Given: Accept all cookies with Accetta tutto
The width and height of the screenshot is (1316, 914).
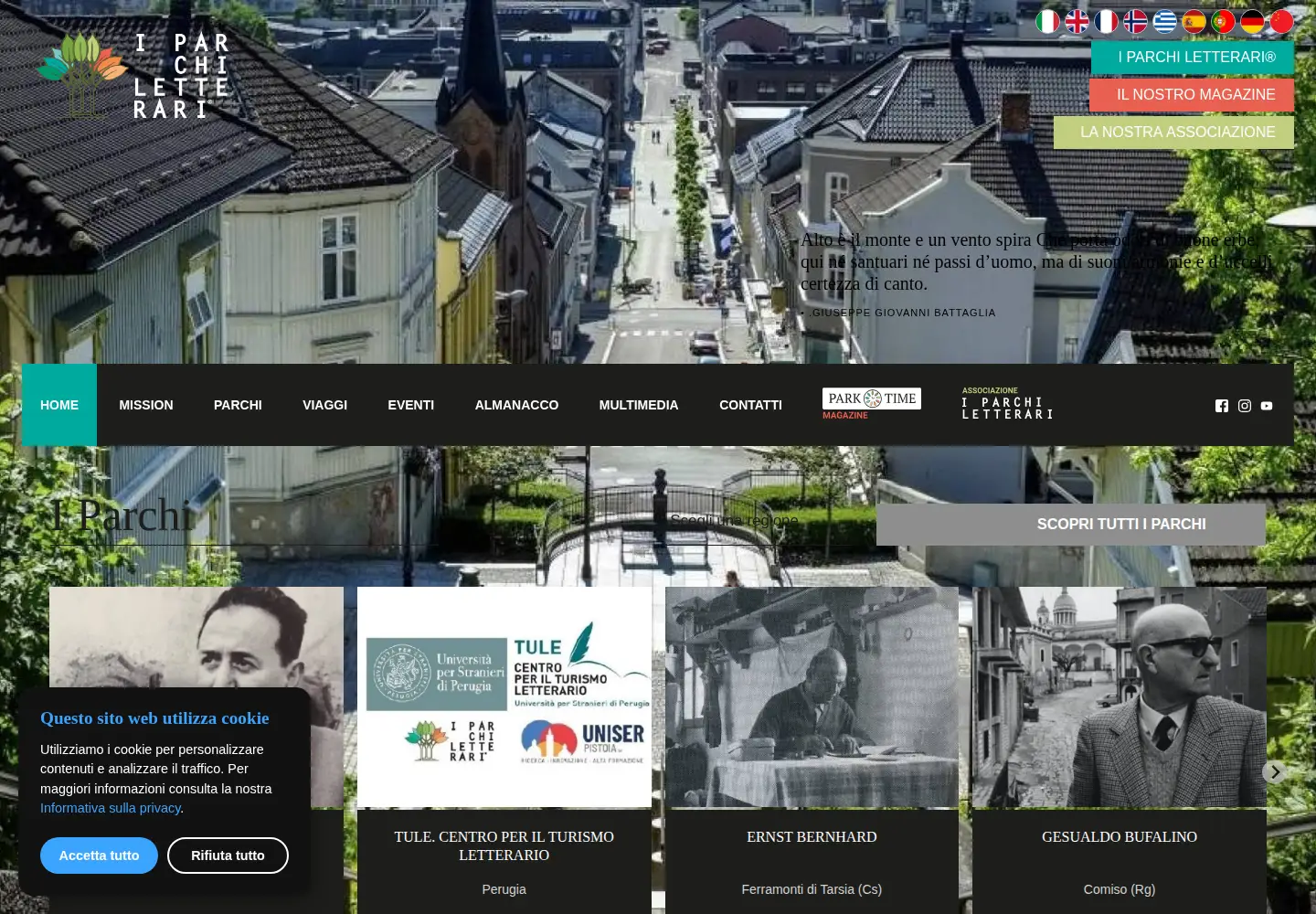Looking at the screenshot, I should click(99, 856).
